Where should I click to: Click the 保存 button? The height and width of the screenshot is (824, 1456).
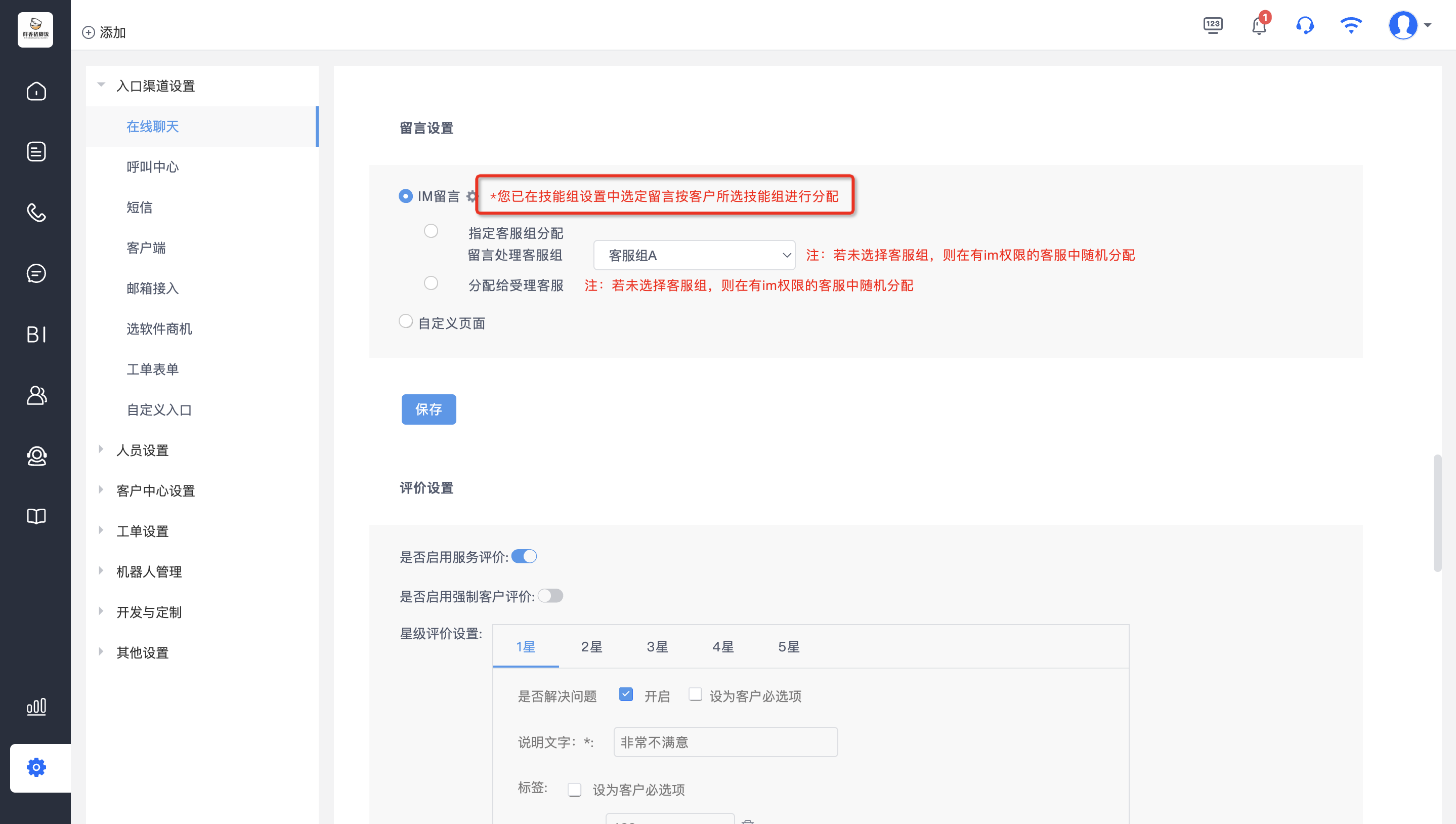428,409
